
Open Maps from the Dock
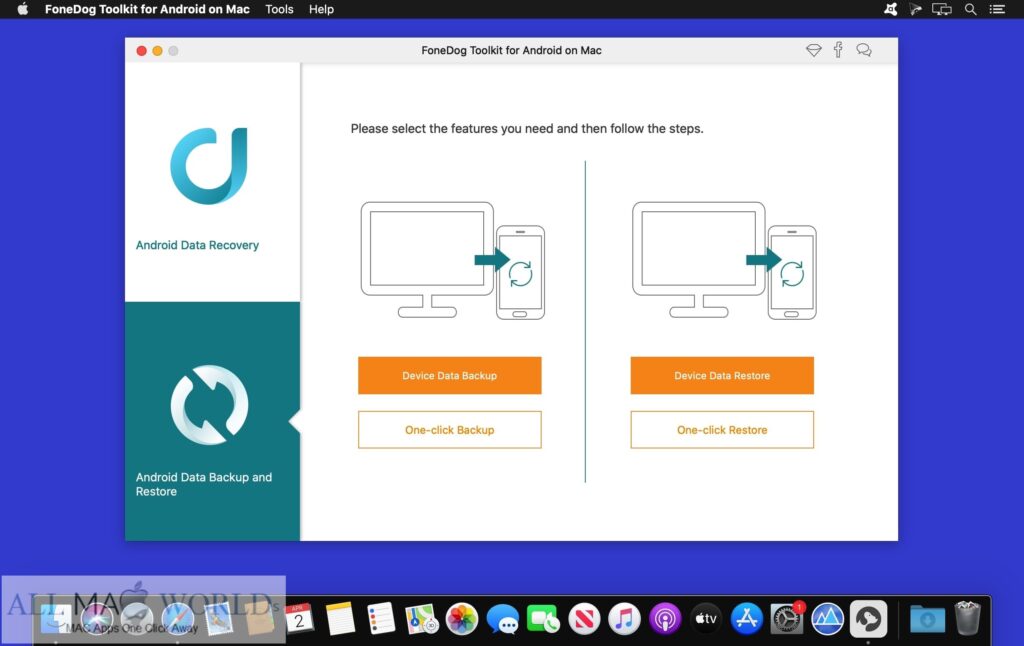pyautogui.click(x=421, y=618)
